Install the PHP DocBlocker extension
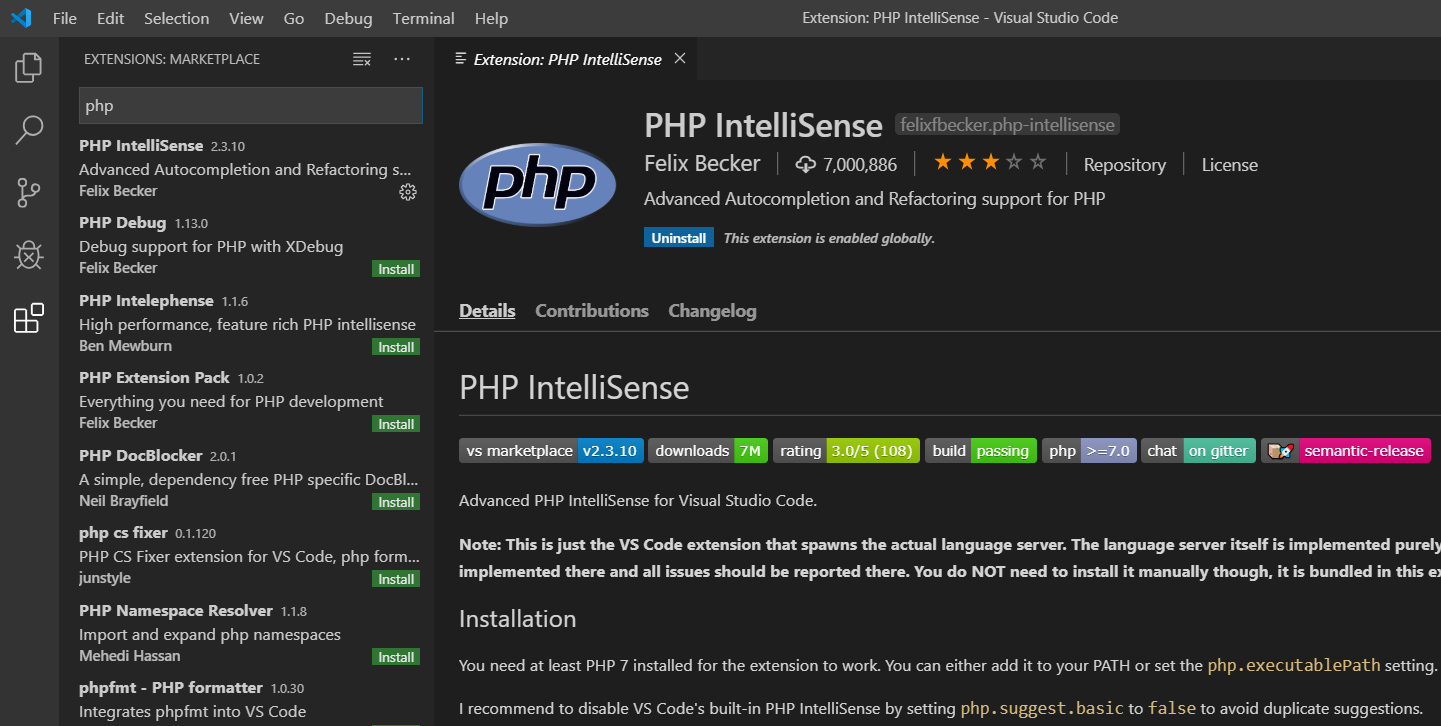This screenshot has height=726, width=1441. click(x=396, y=502)
